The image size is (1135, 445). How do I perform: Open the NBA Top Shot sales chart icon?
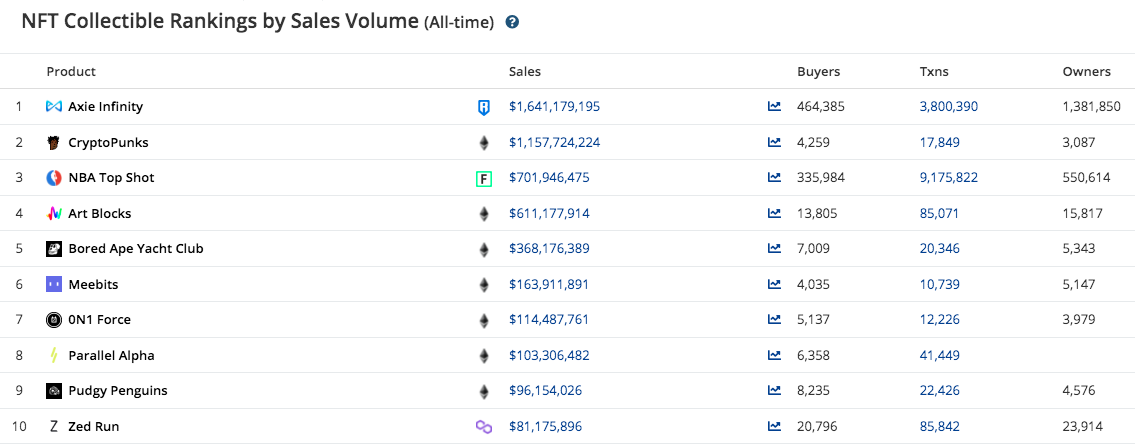point(775,177)
